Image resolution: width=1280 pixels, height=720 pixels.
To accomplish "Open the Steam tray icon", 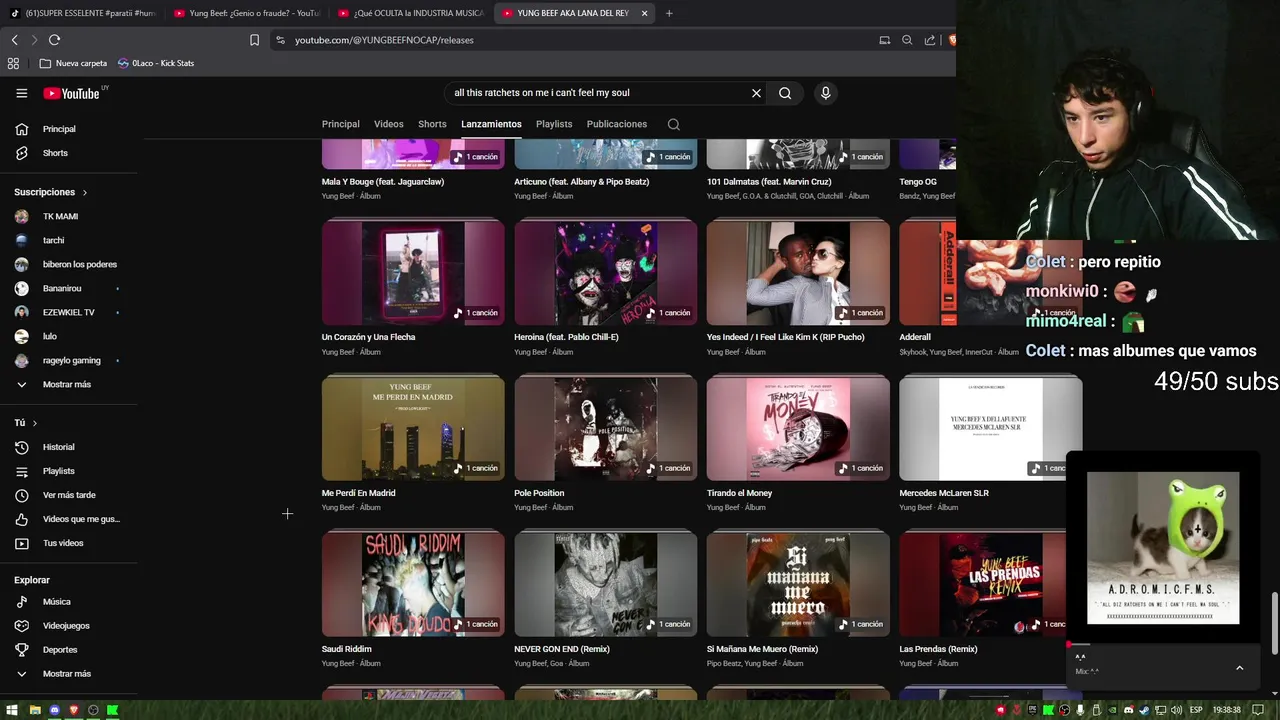I will (1144, 710).
